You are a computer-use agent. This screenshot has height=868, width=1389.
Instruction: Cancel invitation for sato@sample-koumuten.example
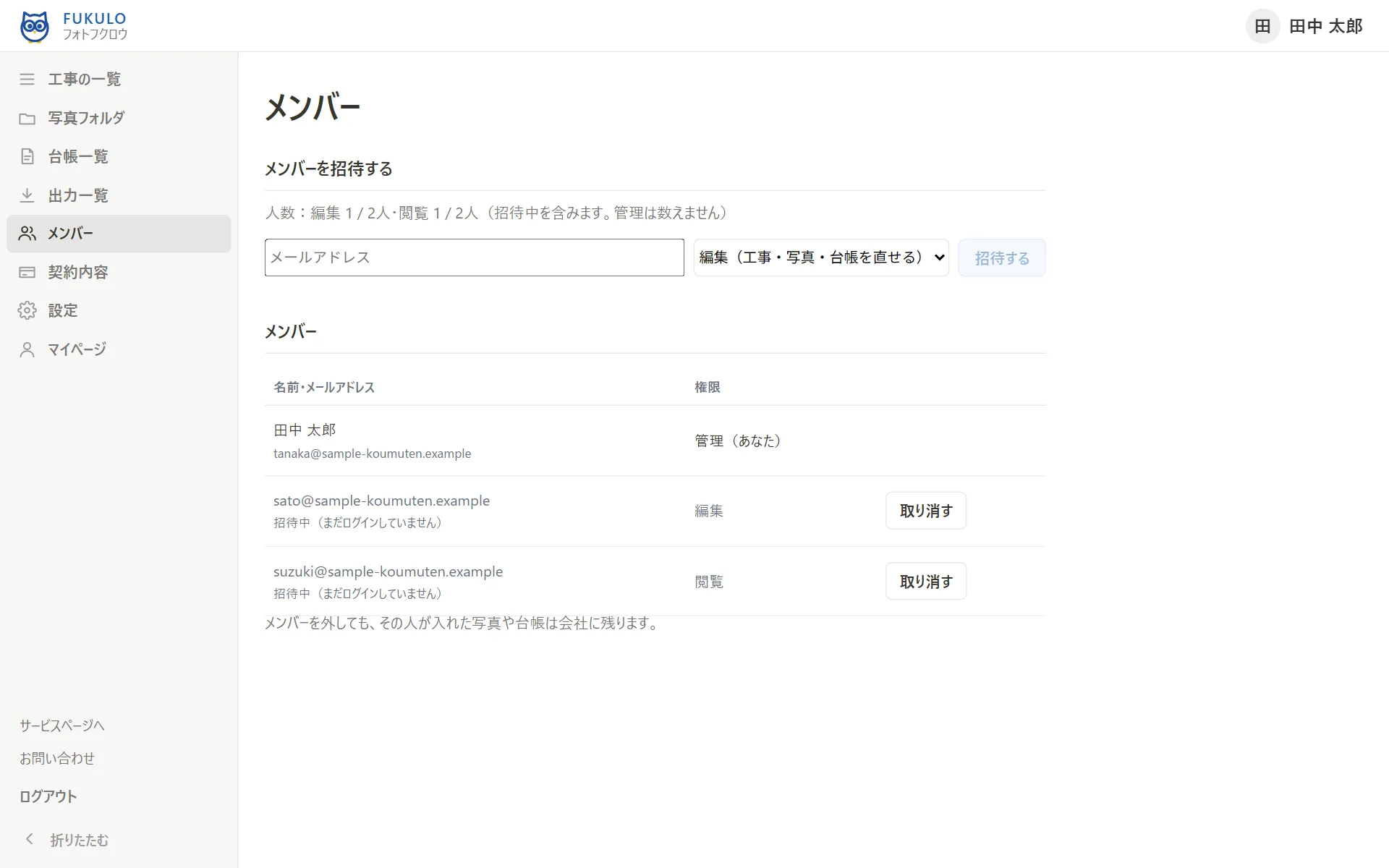926,511
